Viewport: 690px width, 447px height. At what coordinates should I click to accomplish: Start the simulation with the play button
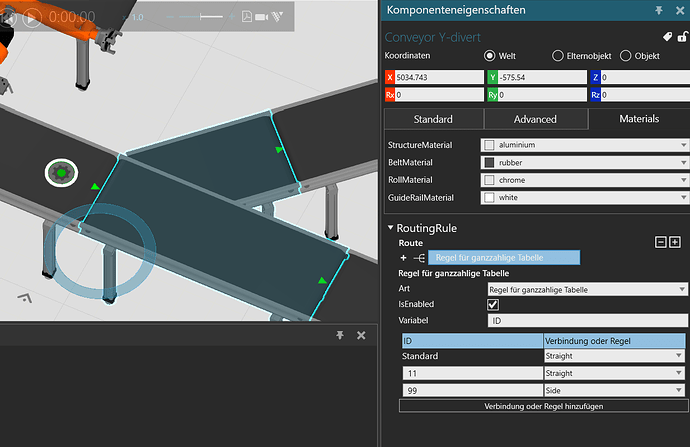pos(32,18)
